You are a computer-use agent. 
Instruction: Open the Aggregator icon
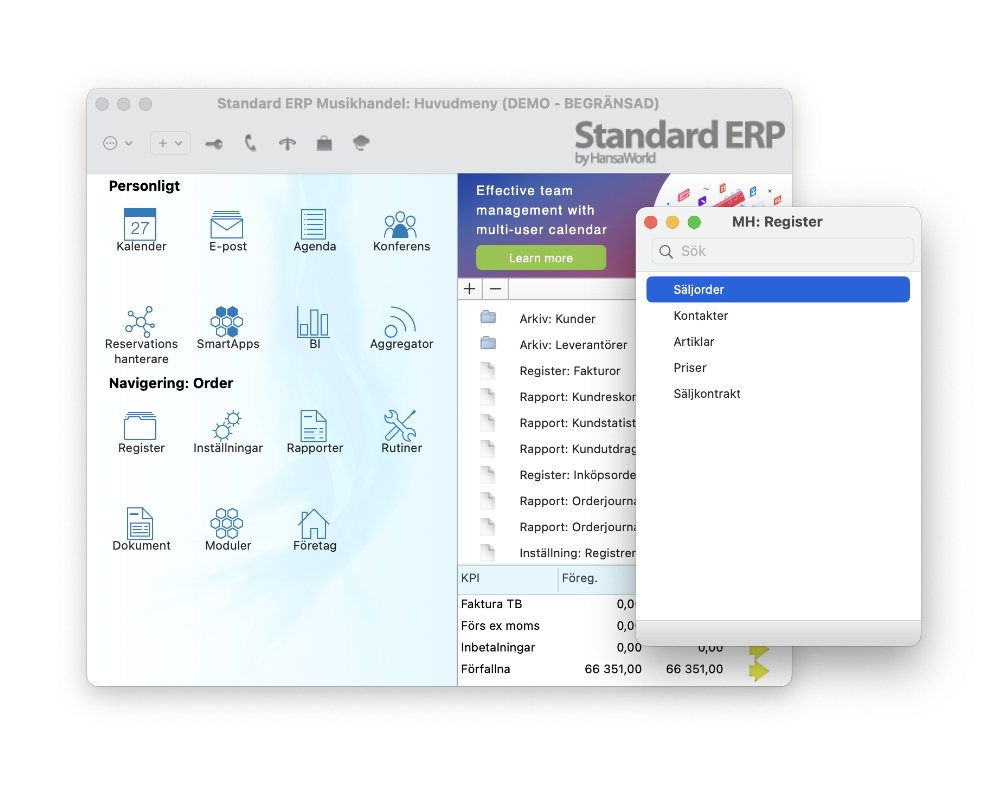[x=401, y=322]
